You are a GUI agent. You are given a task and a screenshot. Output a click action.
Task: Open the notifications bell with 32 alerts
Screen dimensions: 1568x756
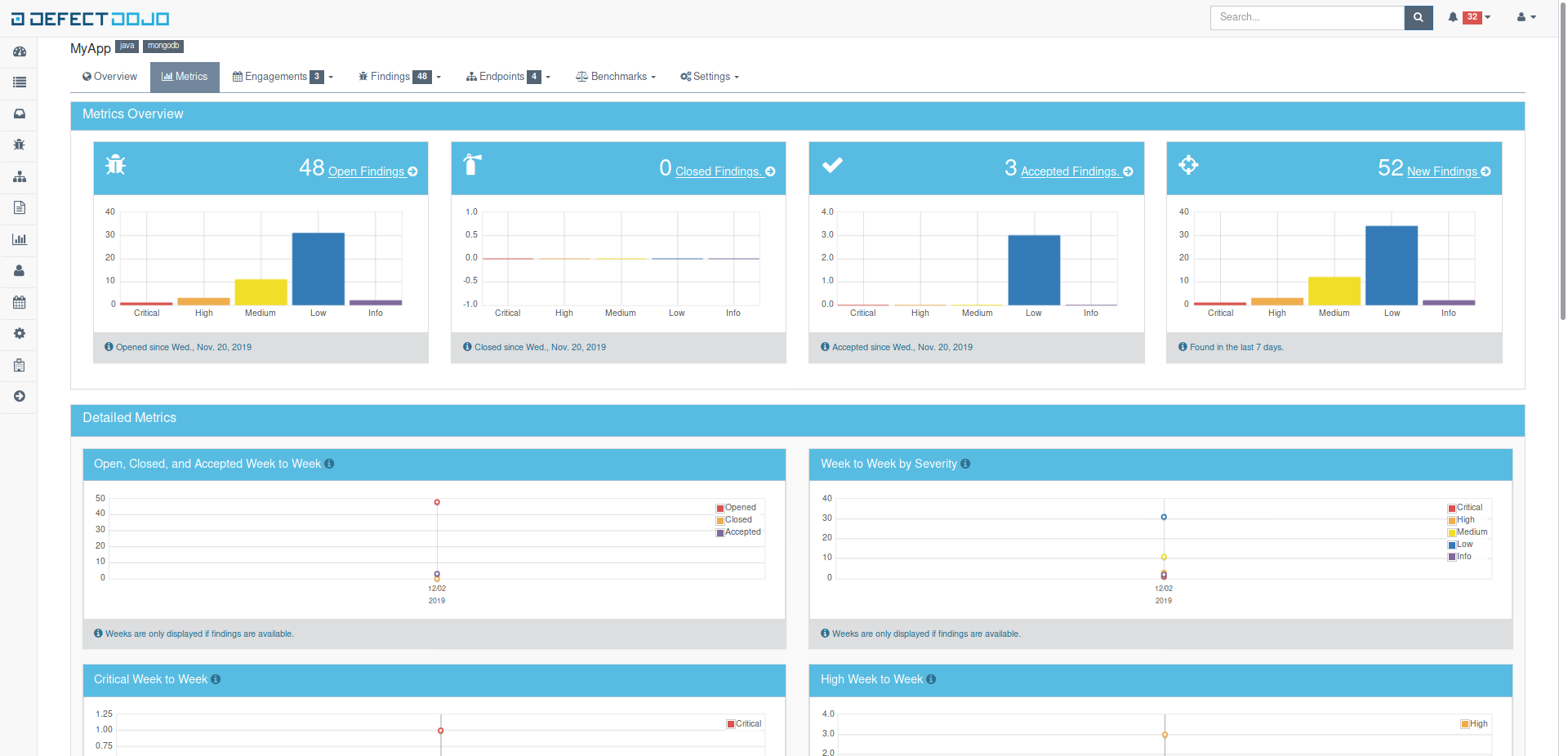(x=1468, y=17)
